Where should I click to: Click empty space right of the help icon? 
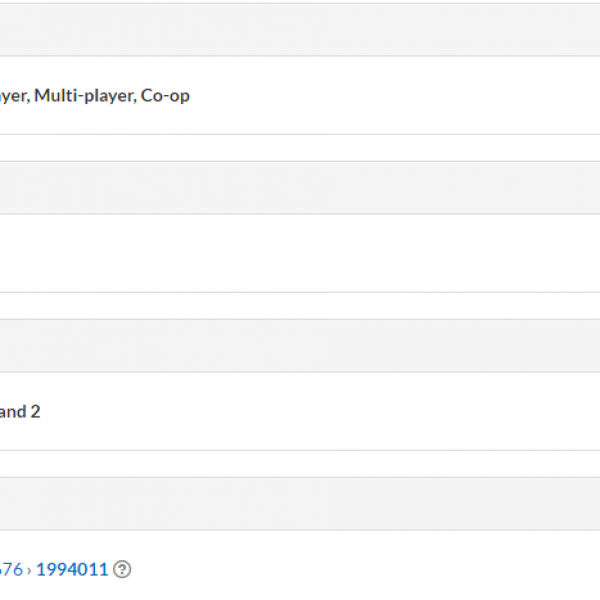pos(350,569)
